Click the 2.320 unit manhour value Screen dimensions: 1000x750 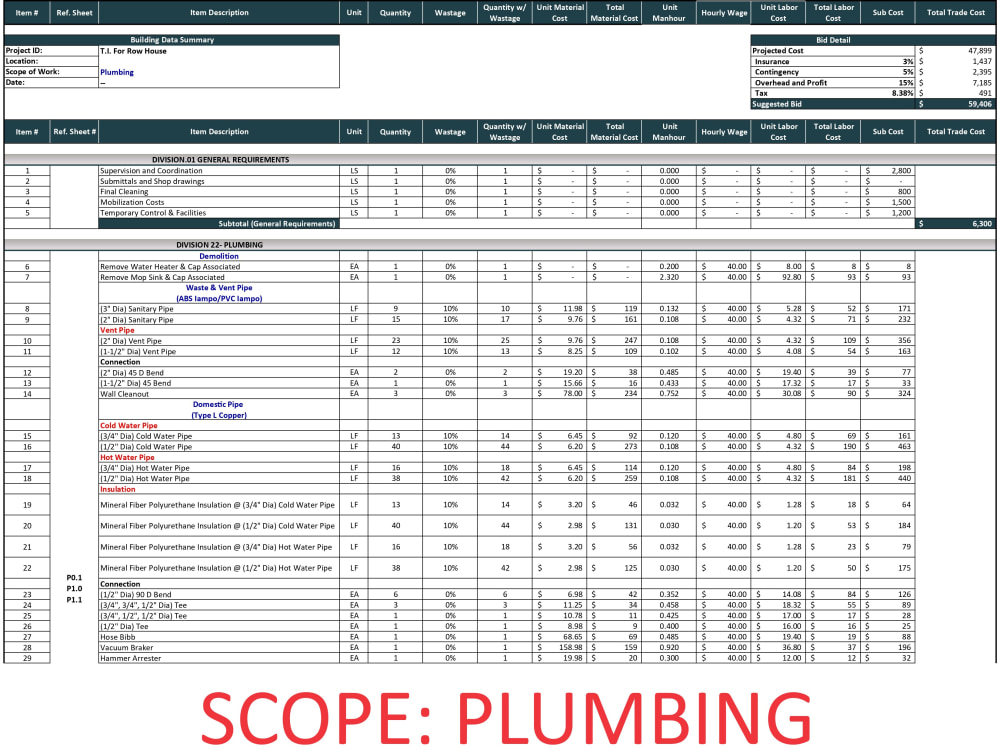669,277
